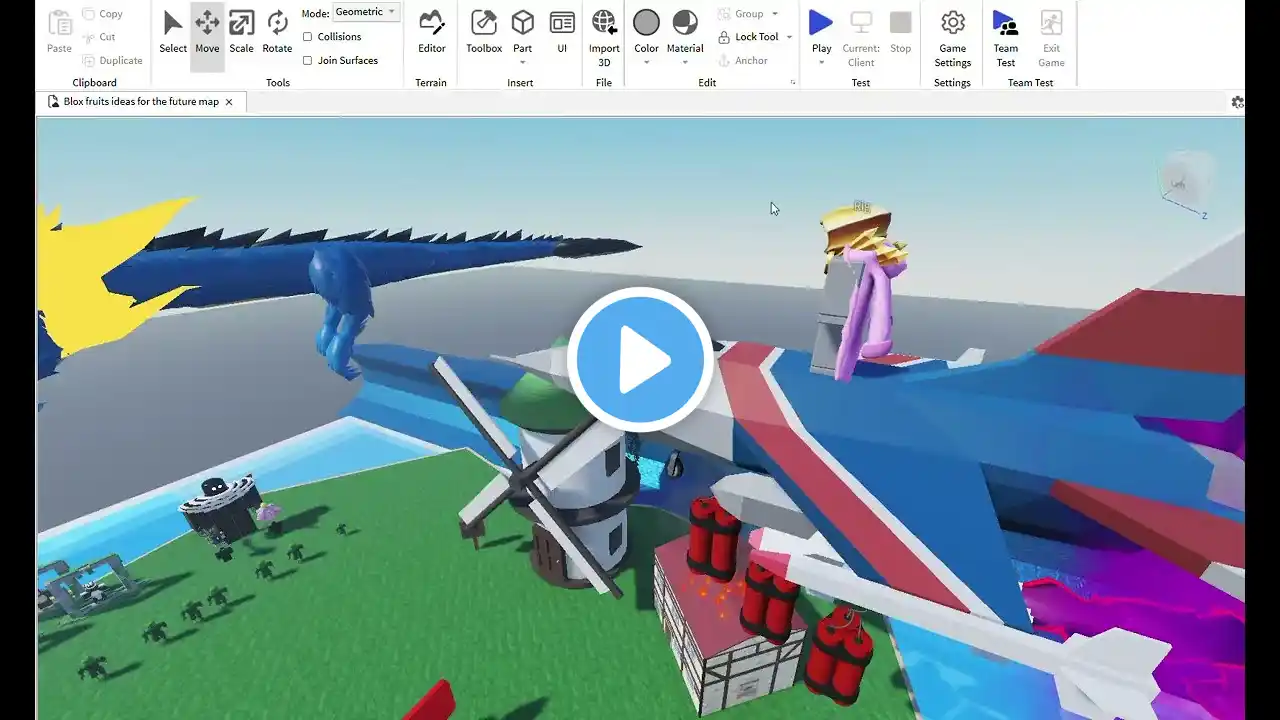Start the game with the blue Play button
The width and height of the screenshot is (1280, 720).
[821, 24]
